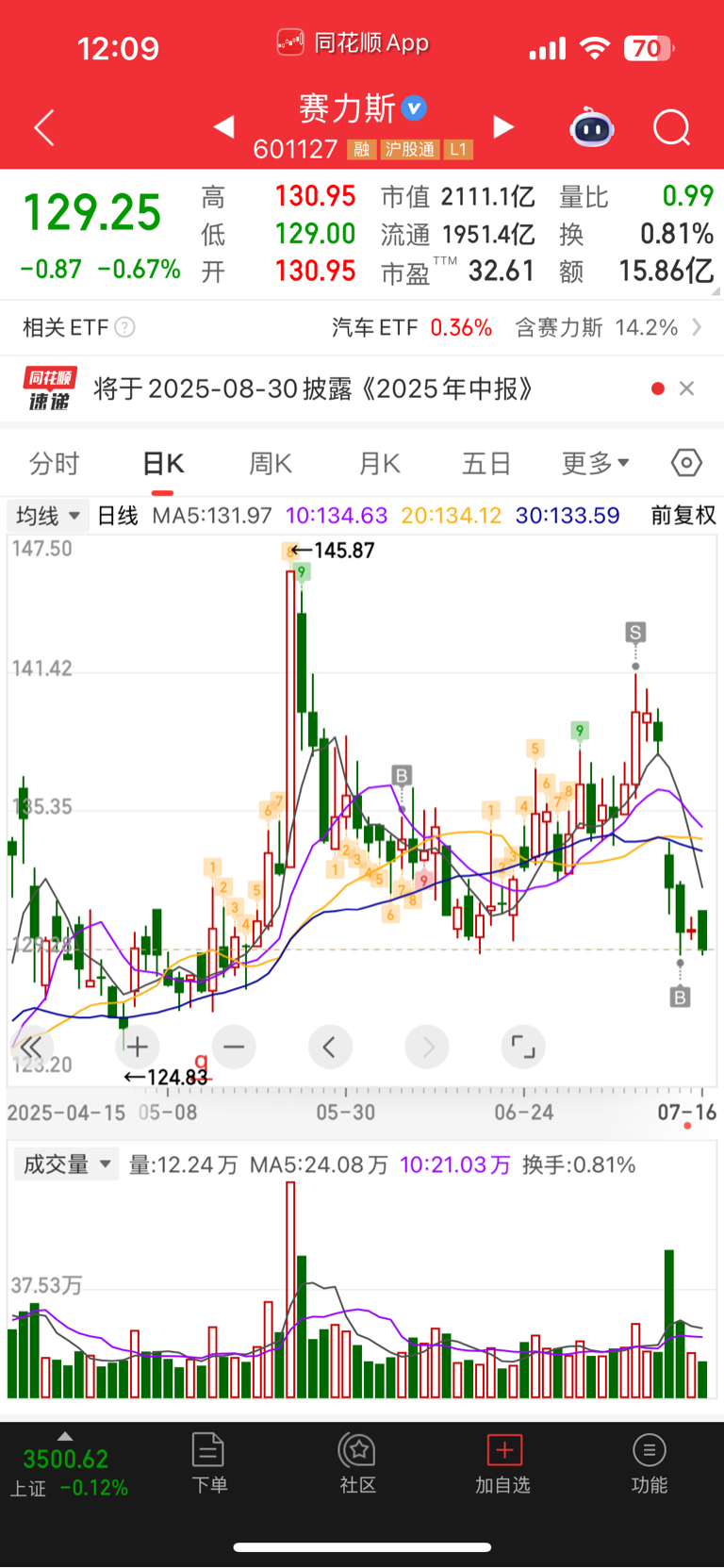
Task: Tap the 融 margin trading tag
Action: pos(361,149)
